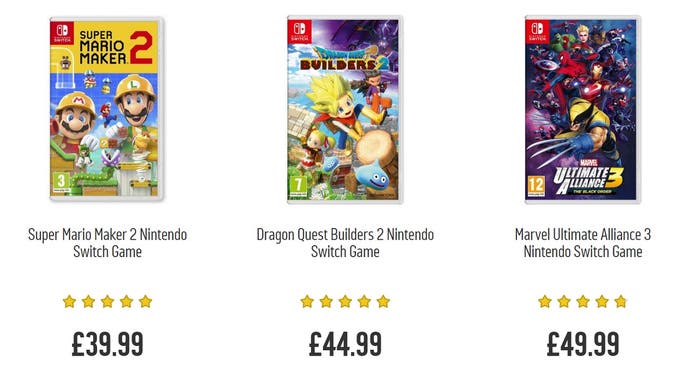Click the PEGI 7 rating badge

pyautogui.click(x=298, y=186)
